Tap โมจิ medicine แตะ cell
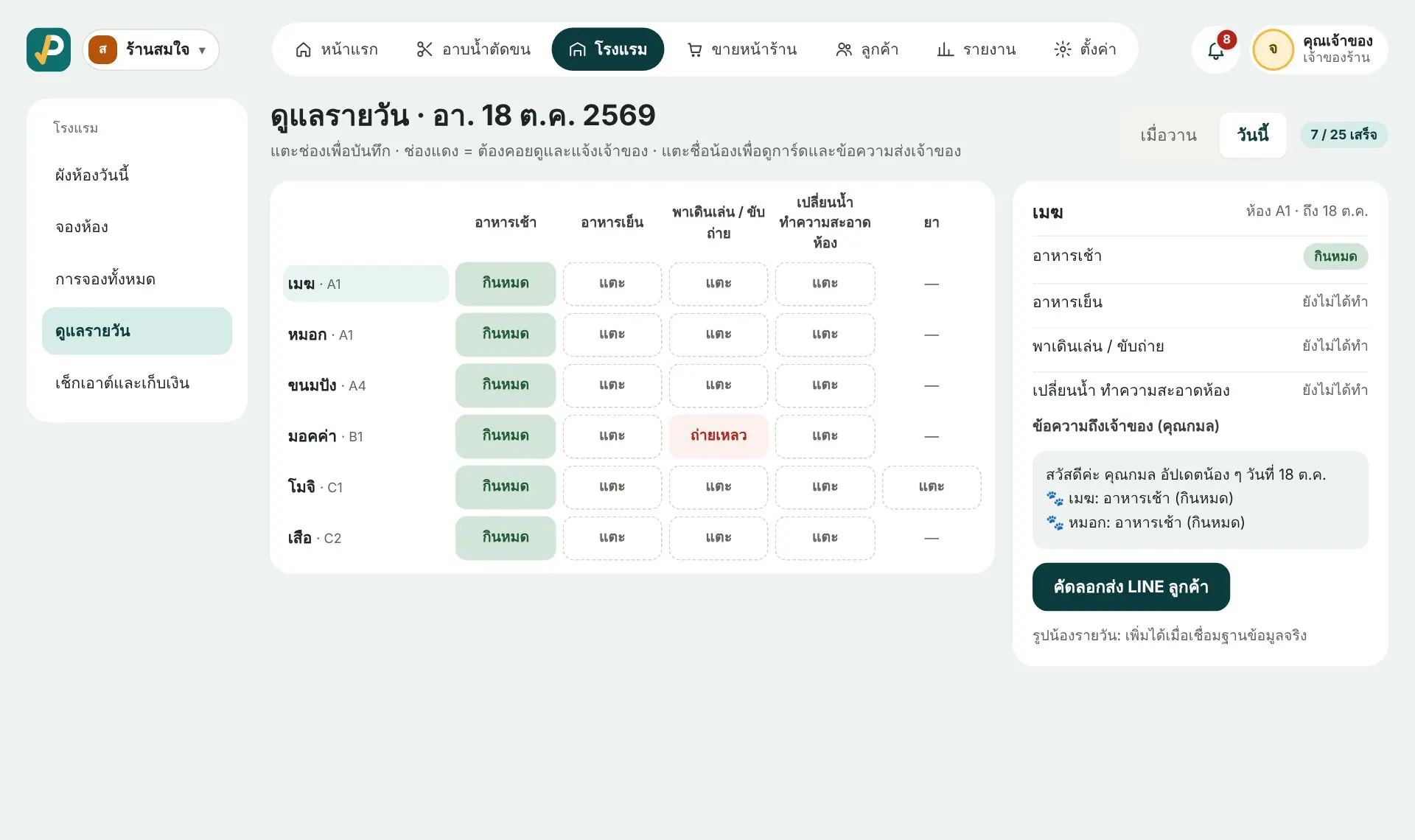The width and height of the screenshot is (1415, 840). pyautogui.click(x=932, y=487)
